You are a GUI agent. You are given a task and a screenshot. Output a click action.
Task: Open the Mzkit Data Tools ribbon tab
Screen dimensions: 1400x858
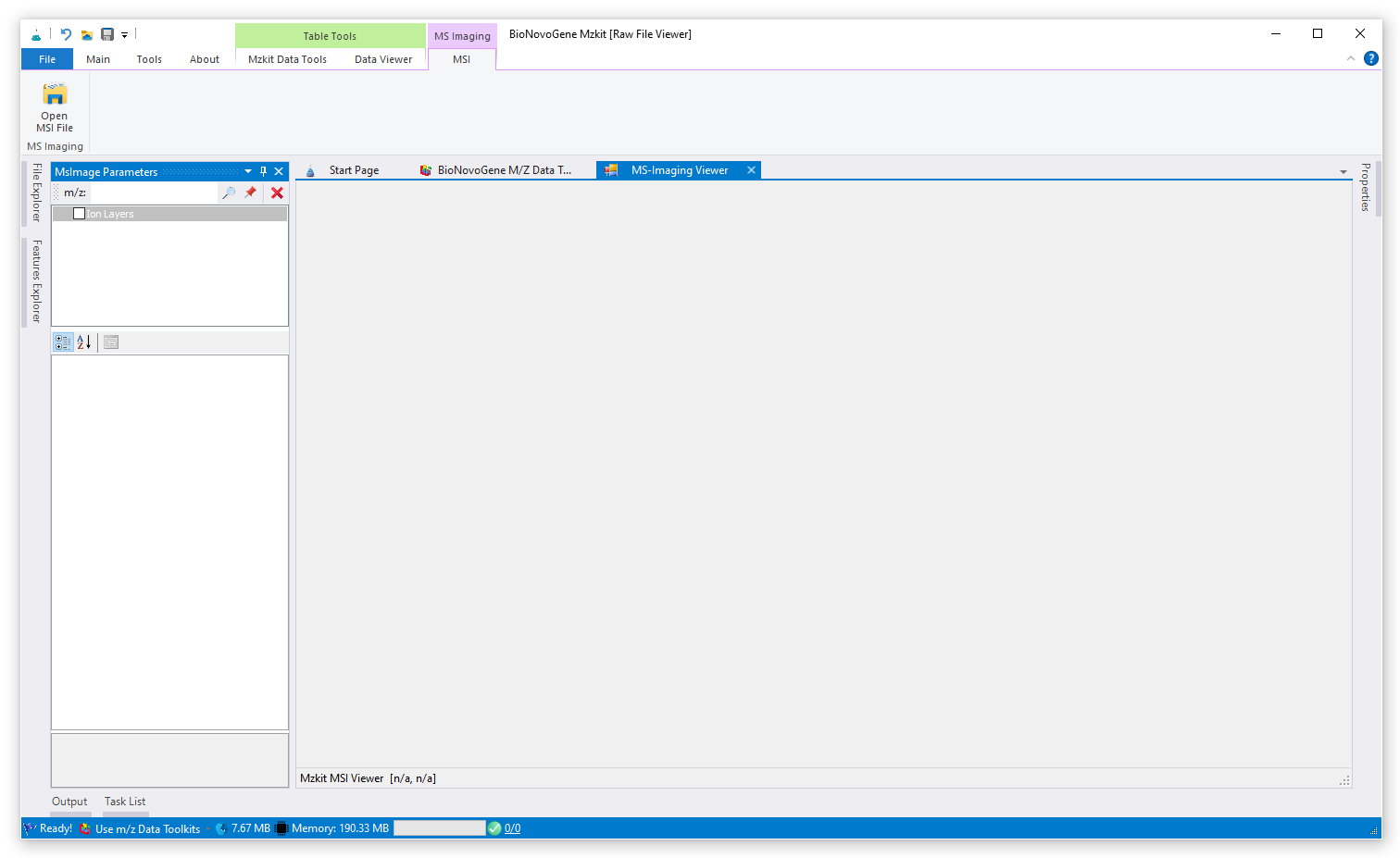287,59
